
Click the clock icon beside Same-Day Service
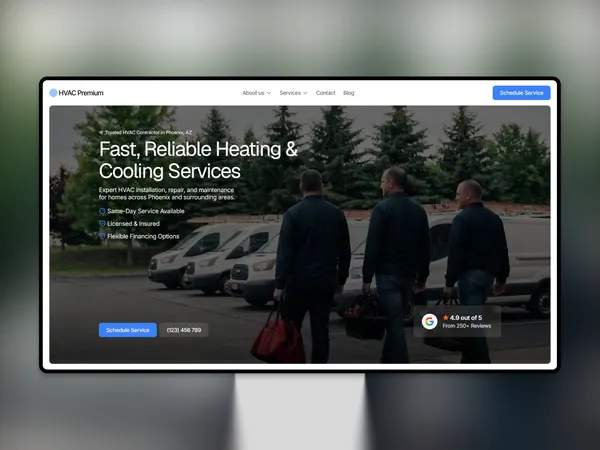coord(102,211)
